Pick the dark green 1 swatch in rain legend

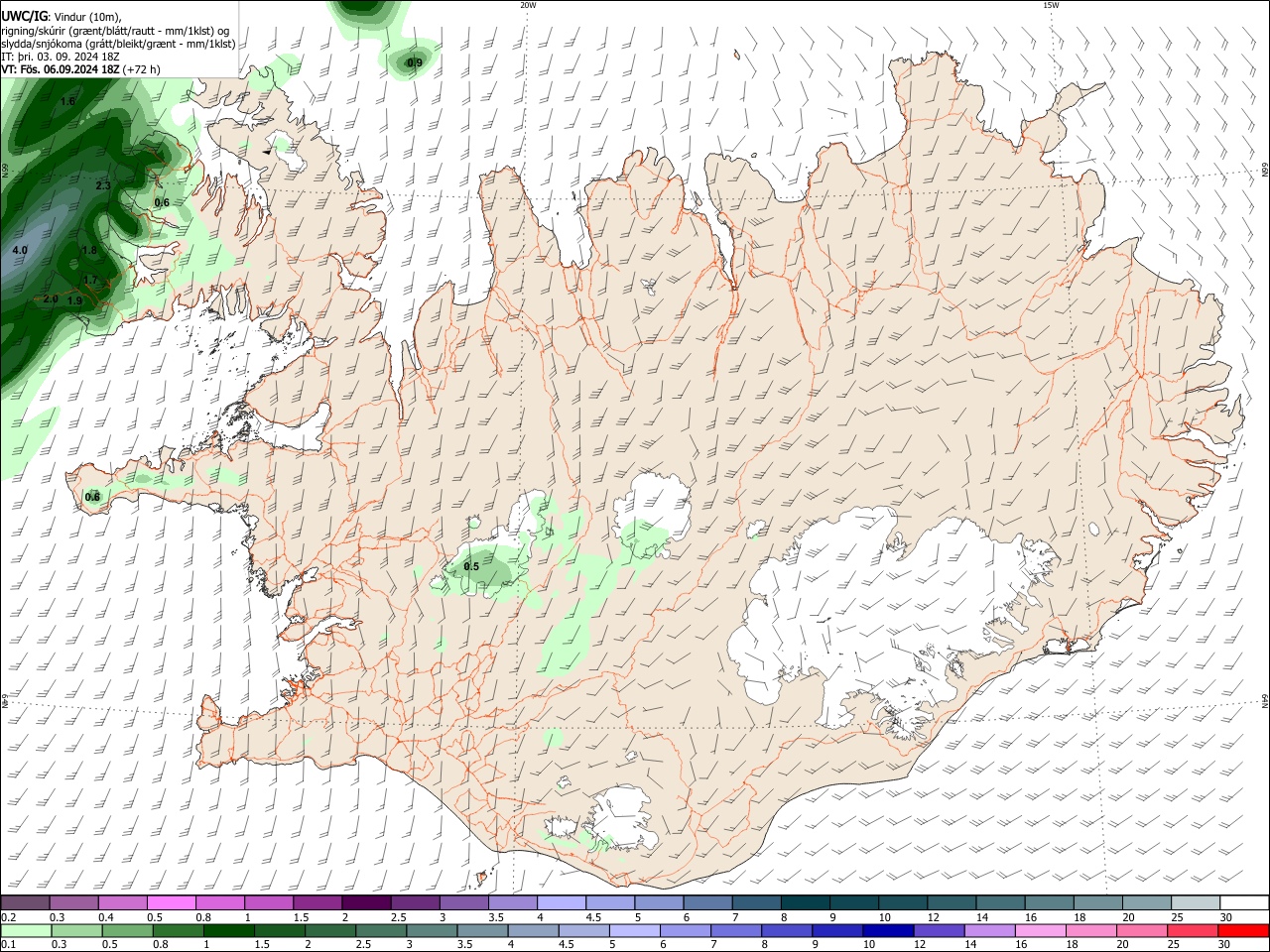(228, 930)
